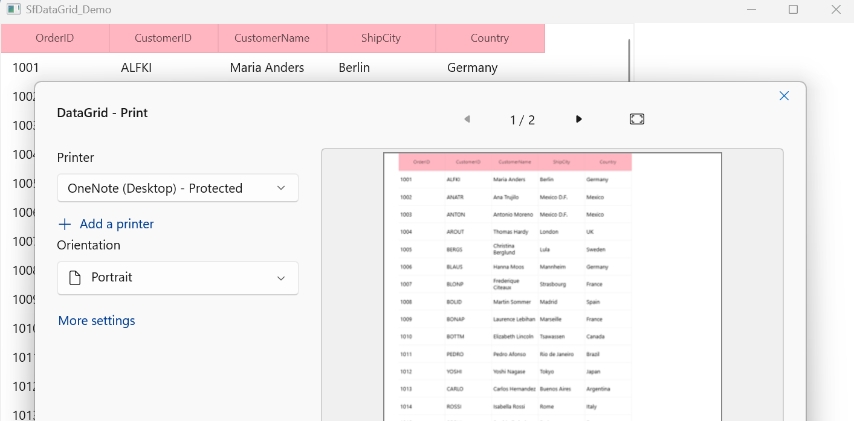Click the 1 / 2 page indicator

pos(522,120)
